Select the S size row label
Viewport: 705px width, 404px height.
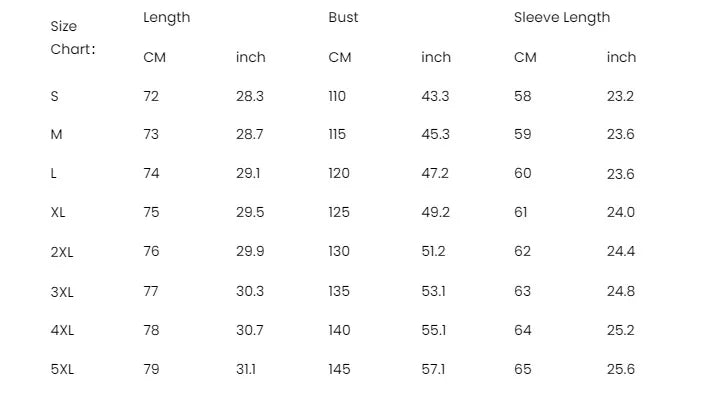click(54, 96)
